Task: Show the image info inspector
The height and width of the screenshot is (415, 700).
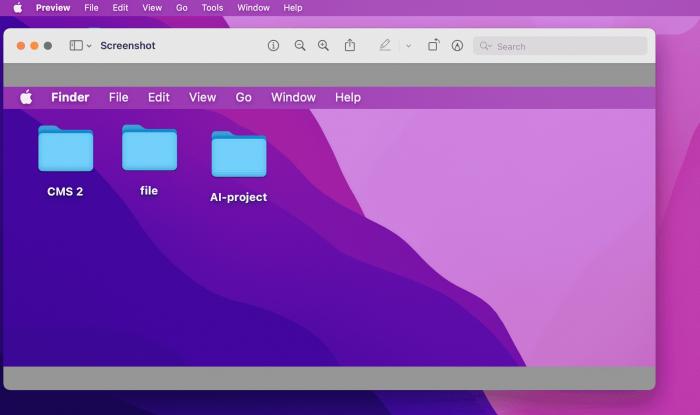Action: 273,46
